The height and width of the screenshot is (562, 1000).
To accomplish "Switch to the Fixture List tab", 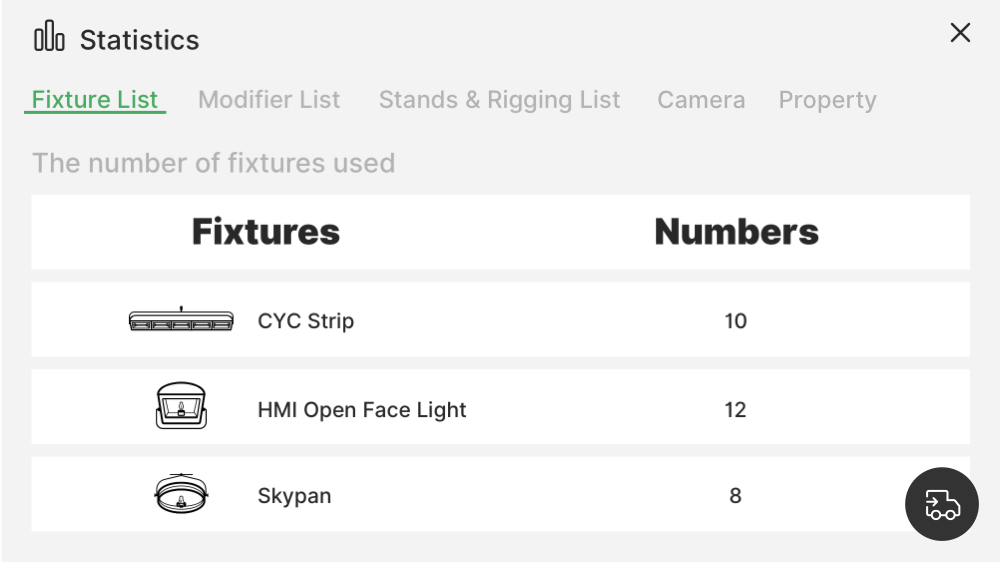I will (95, 100).
